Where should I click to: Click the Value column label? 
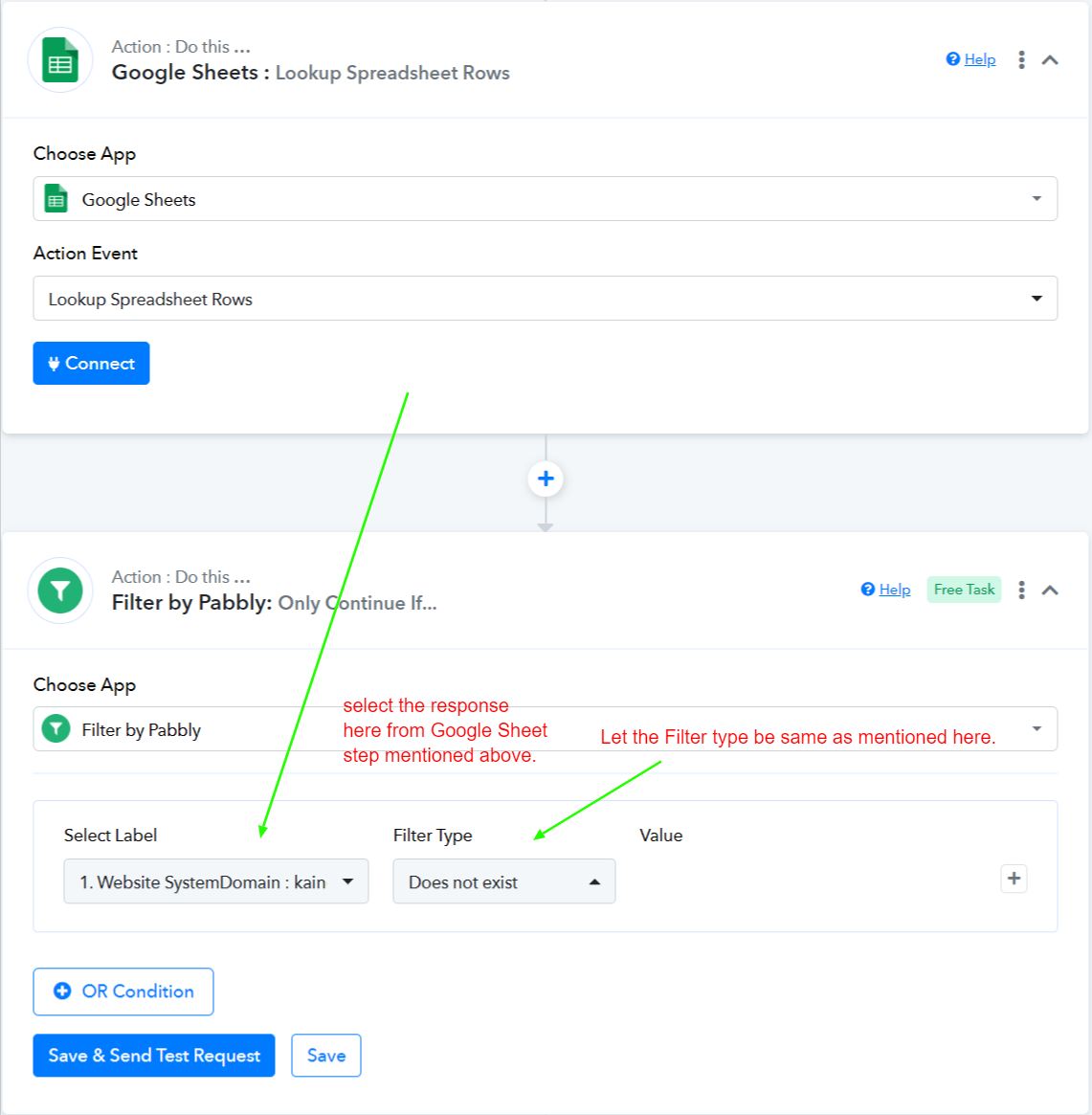pos(661,836)
